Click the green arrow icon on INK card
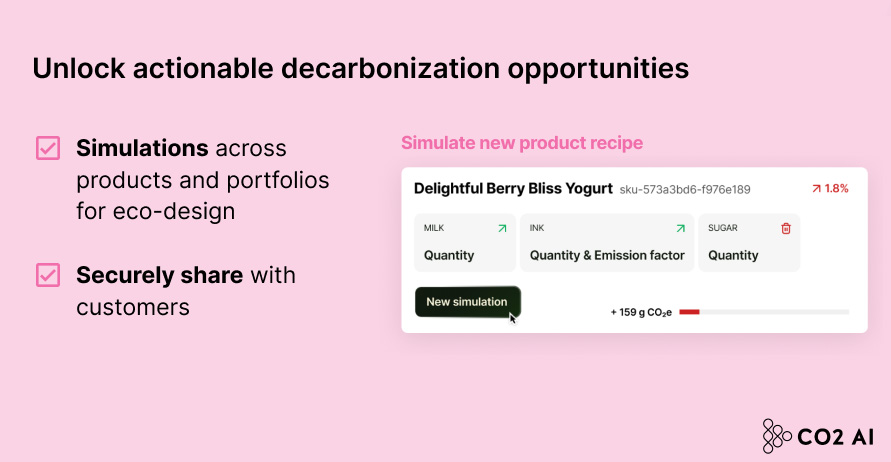Screen dimensions: 891x462 681,228
